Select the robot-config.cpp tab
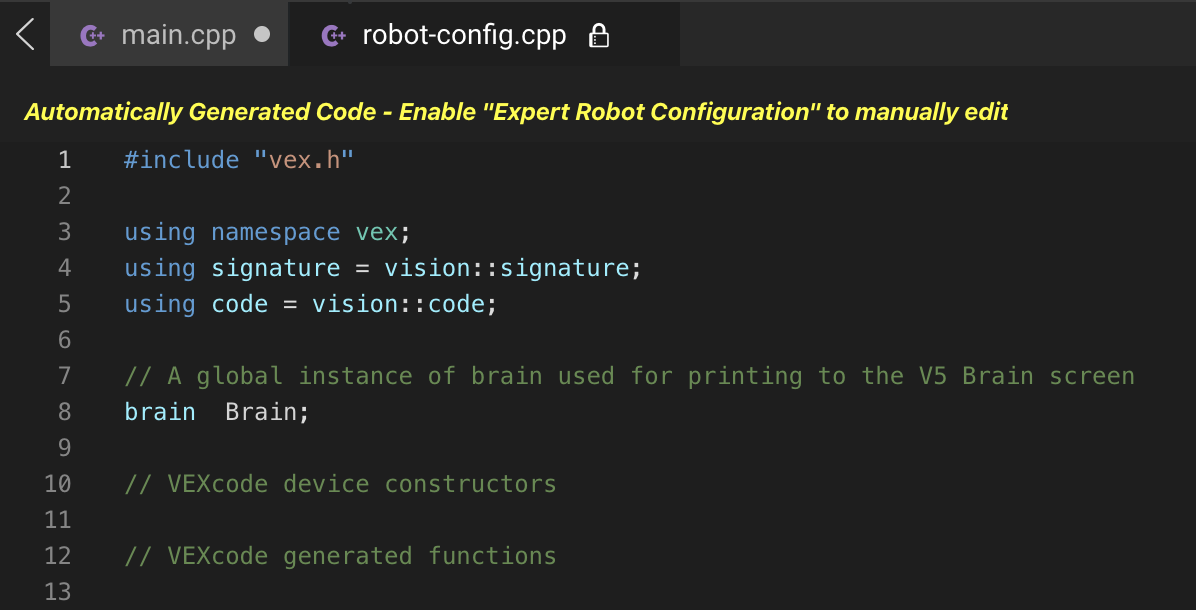The height and width of the screenshot is (610, 1196). pyautogui.click(x=484, y=34)
